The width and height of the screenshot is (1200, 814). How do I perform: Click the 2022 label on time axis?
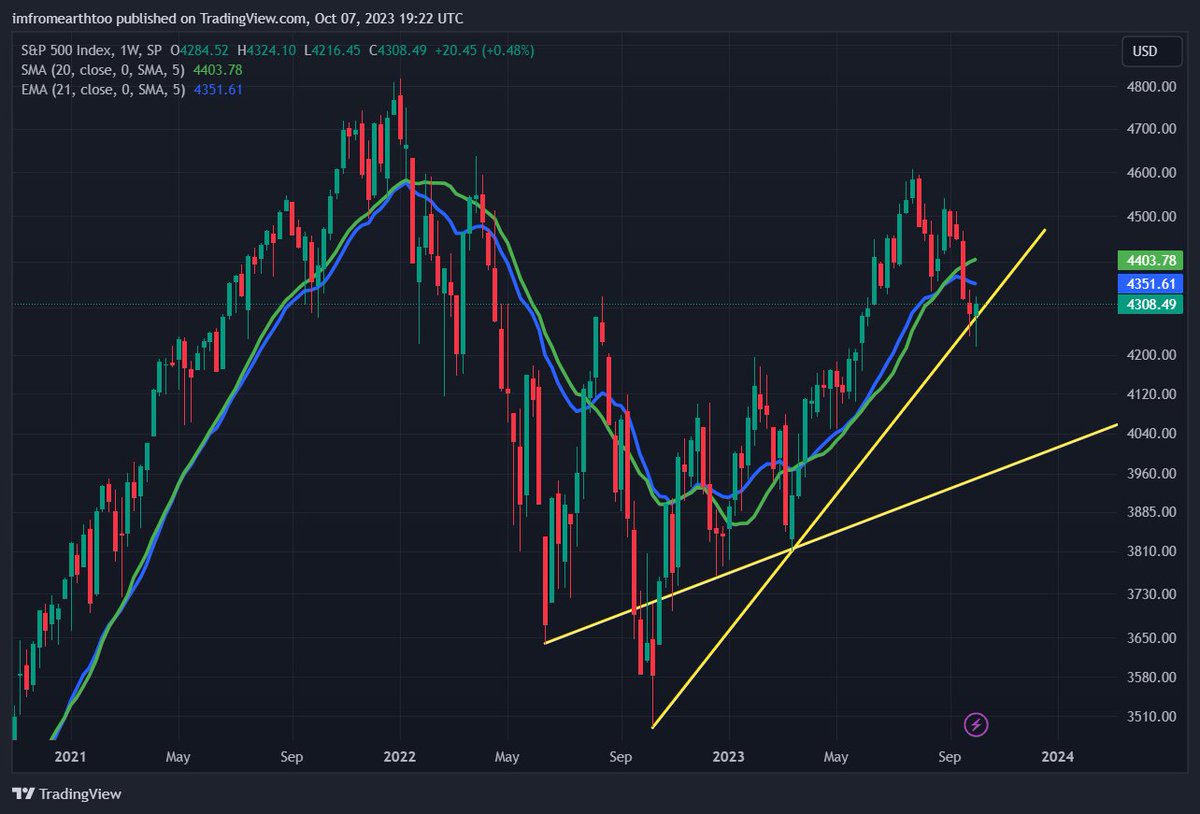point(399,757)
